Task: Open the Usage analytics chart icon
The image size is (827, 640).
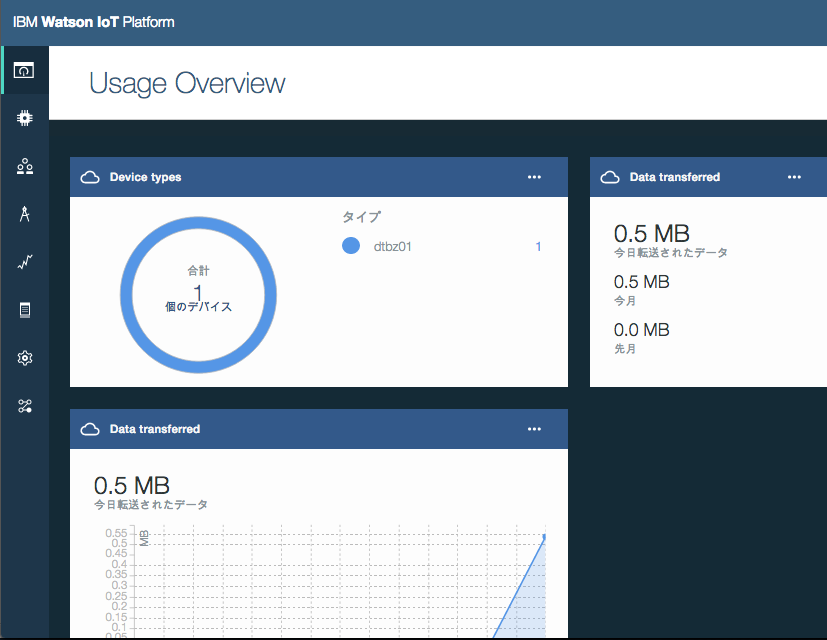Action: point(24,261)
